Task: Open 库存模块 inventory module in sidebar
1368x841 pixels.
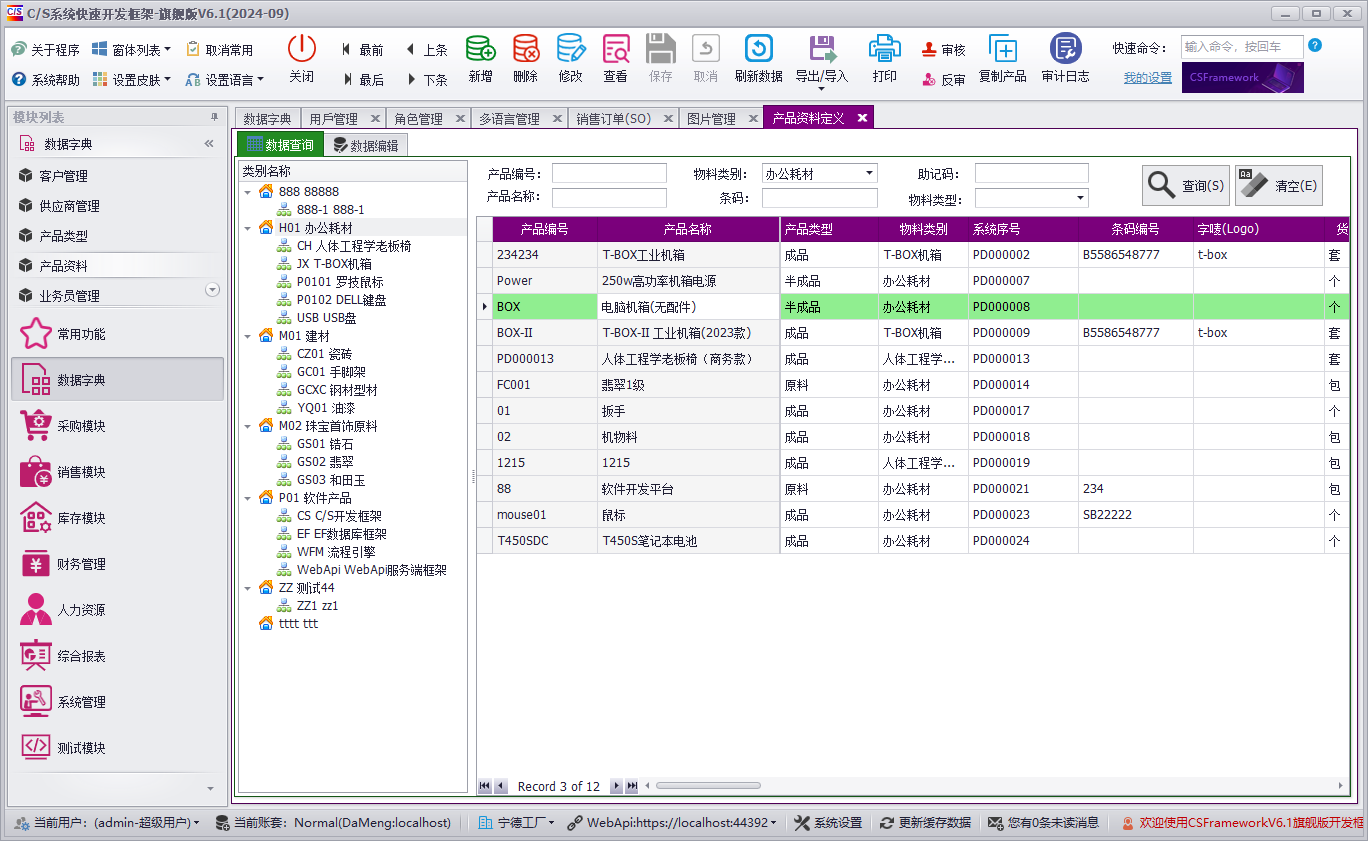Action: (117, 518)
